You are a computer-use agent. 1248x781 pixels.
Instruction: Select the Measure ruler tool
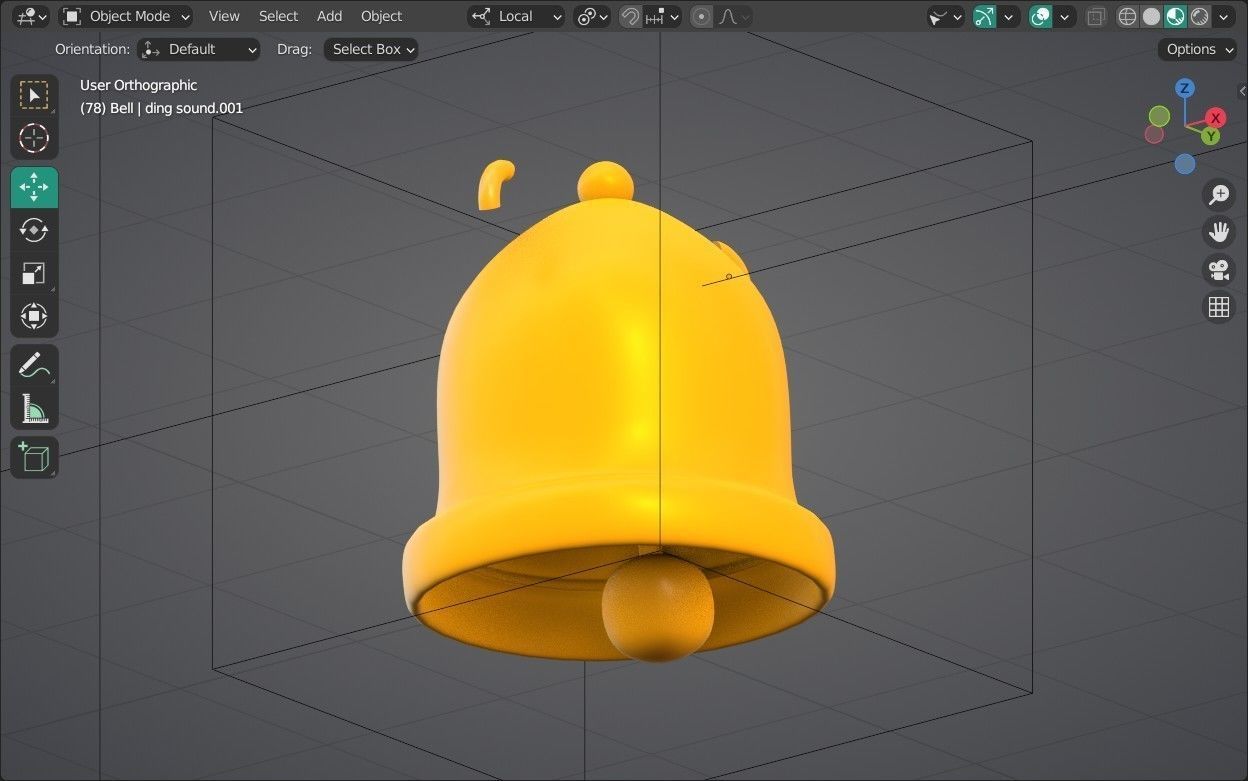[34, 408]
